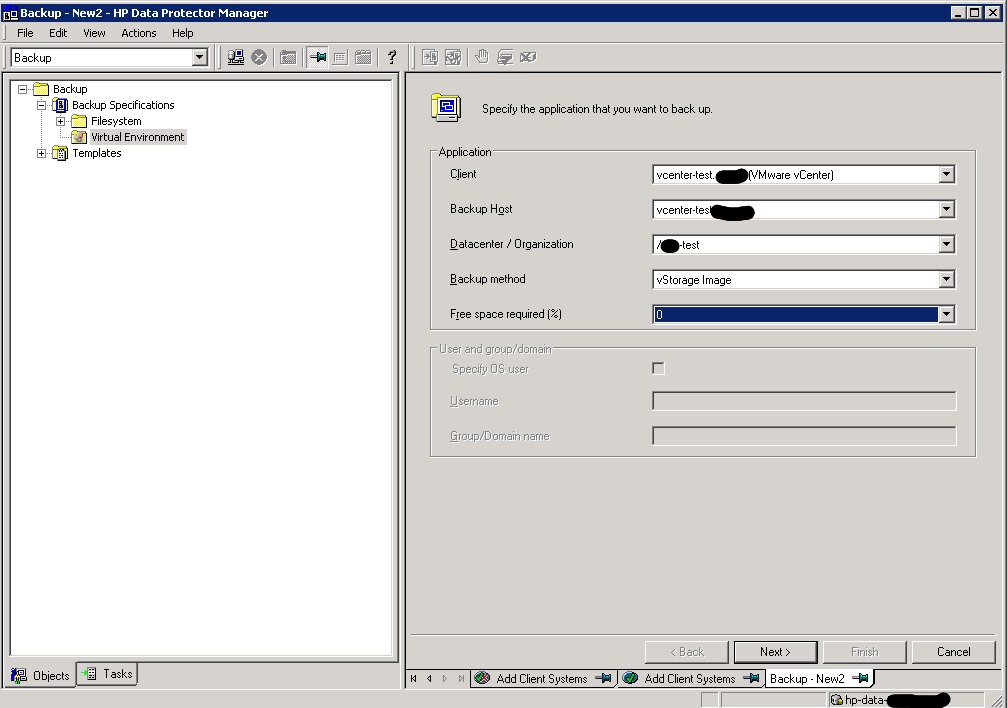This screenshot has height=708, width=1007.
Task: Click the vStorage Image value field
Action: pos(795,279)
